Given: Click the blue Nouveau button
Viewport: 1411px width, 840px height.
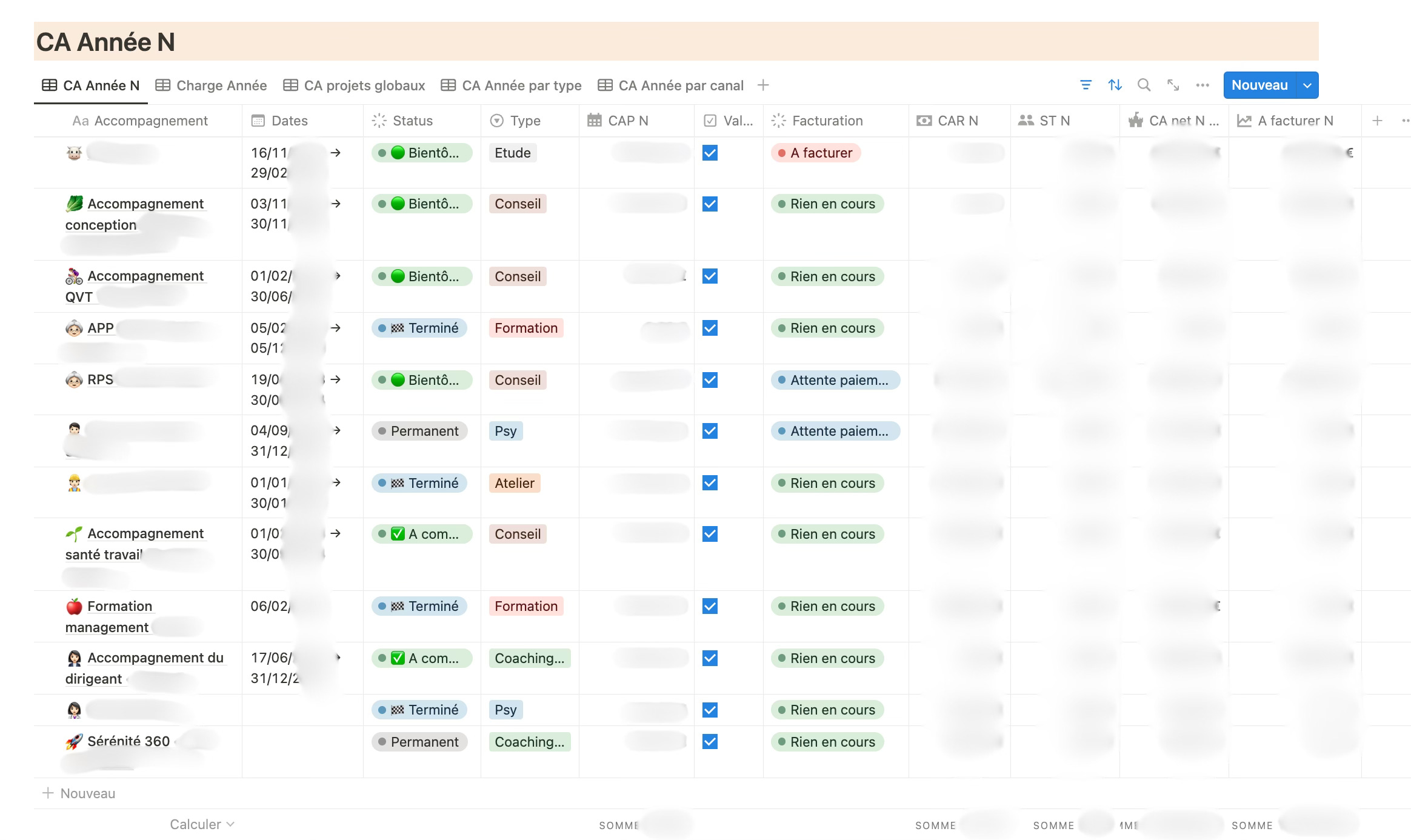Looking at the screenshot, I should (x=1259, y=85).
